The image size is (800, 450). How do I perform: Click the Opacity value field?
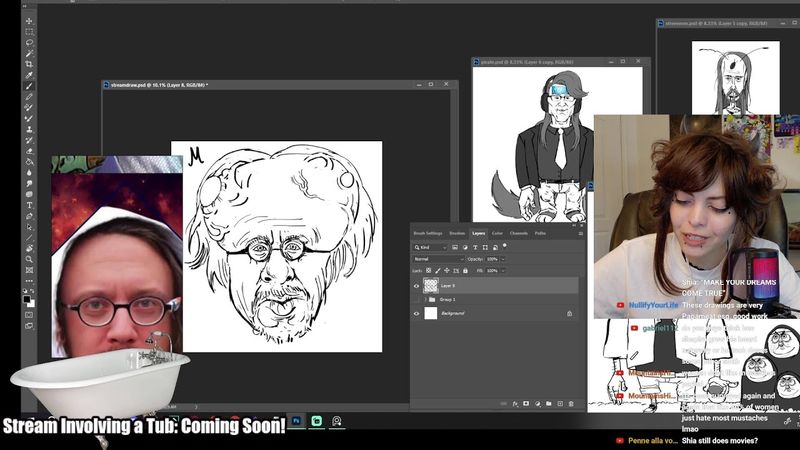click(x=492, y=259)
